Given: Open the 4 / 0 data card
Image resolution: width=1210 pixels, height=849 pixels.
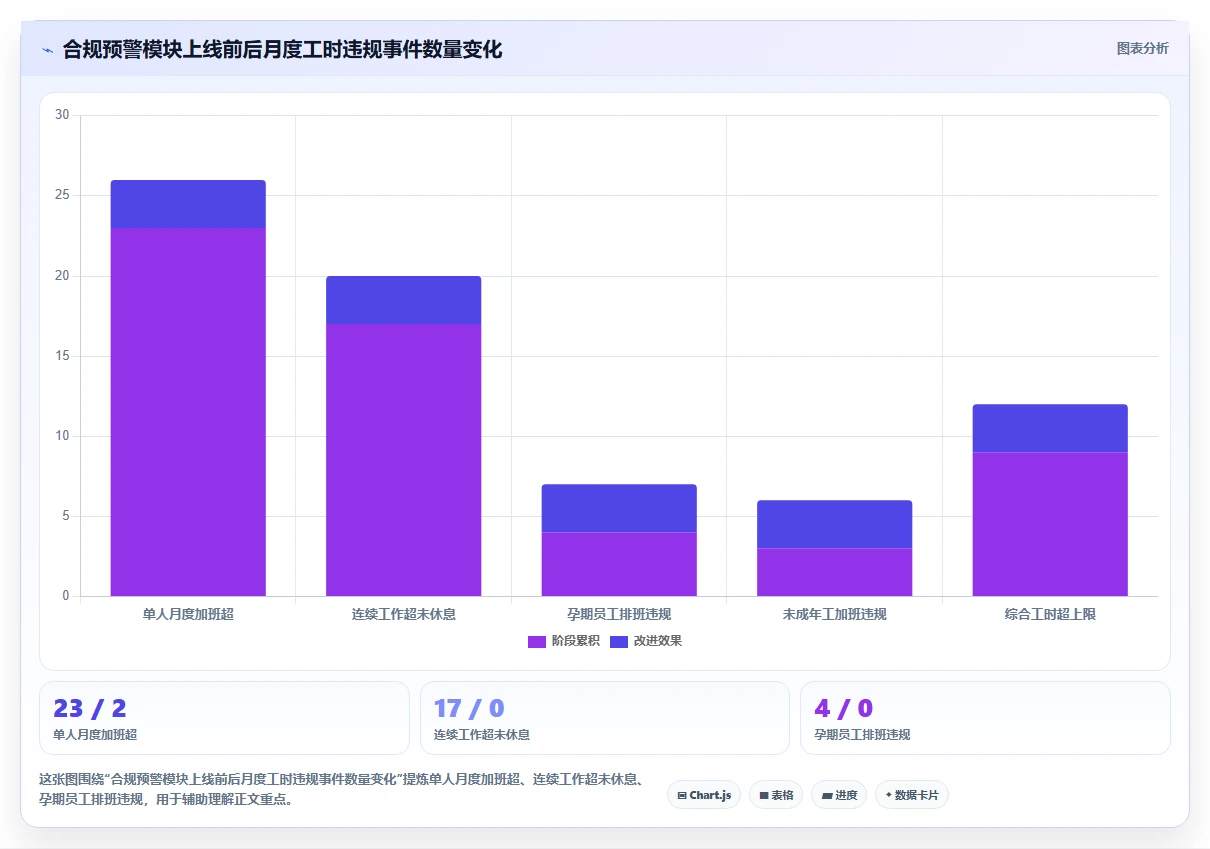Looking at the screenshot, I should click(985, 718).
